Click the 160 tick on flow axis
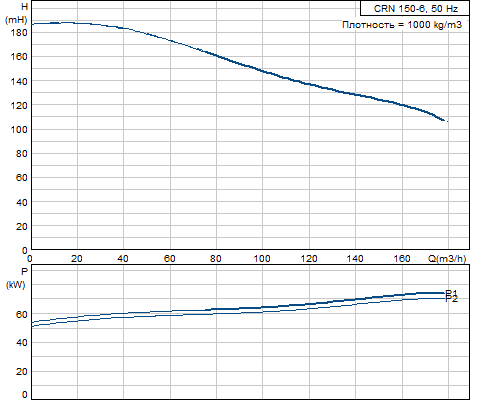 pyautogui.click(x=402, y=259)
